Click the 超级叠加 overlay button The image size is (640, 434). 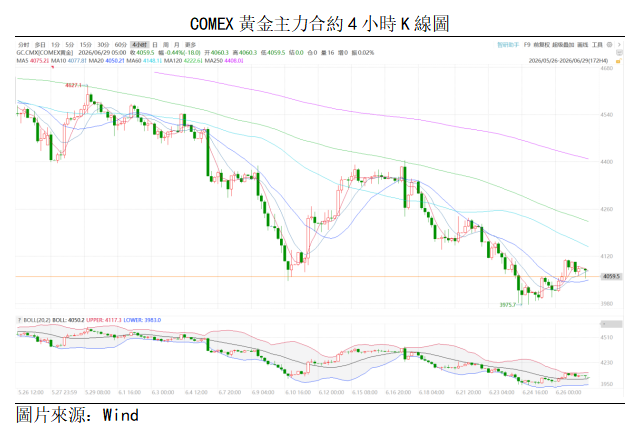pyautogui.click(x=563, y=45)
